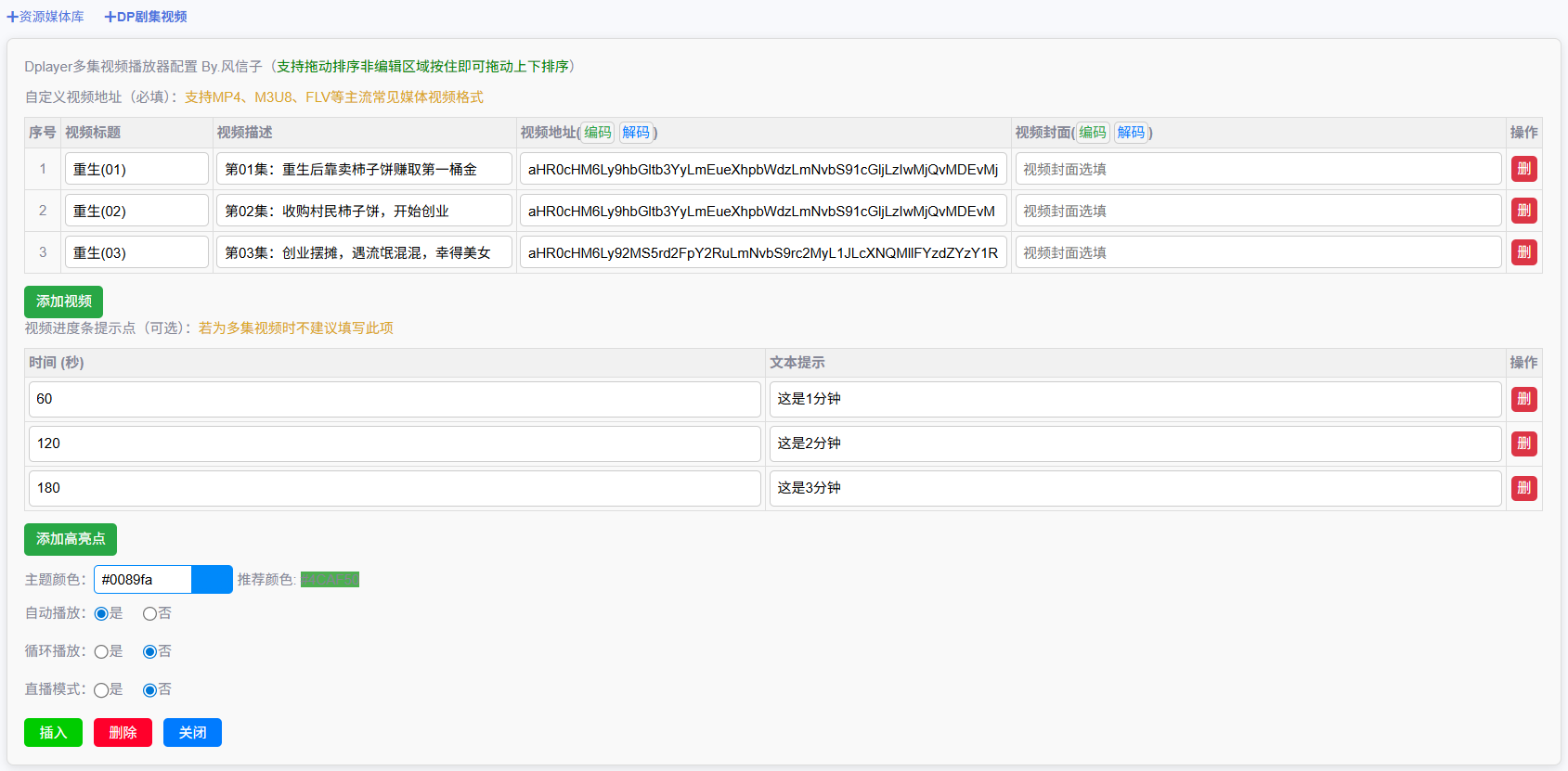Delete video row 重生(01)
This screenshot has width=1568, height=771.
coord(1523,169)
